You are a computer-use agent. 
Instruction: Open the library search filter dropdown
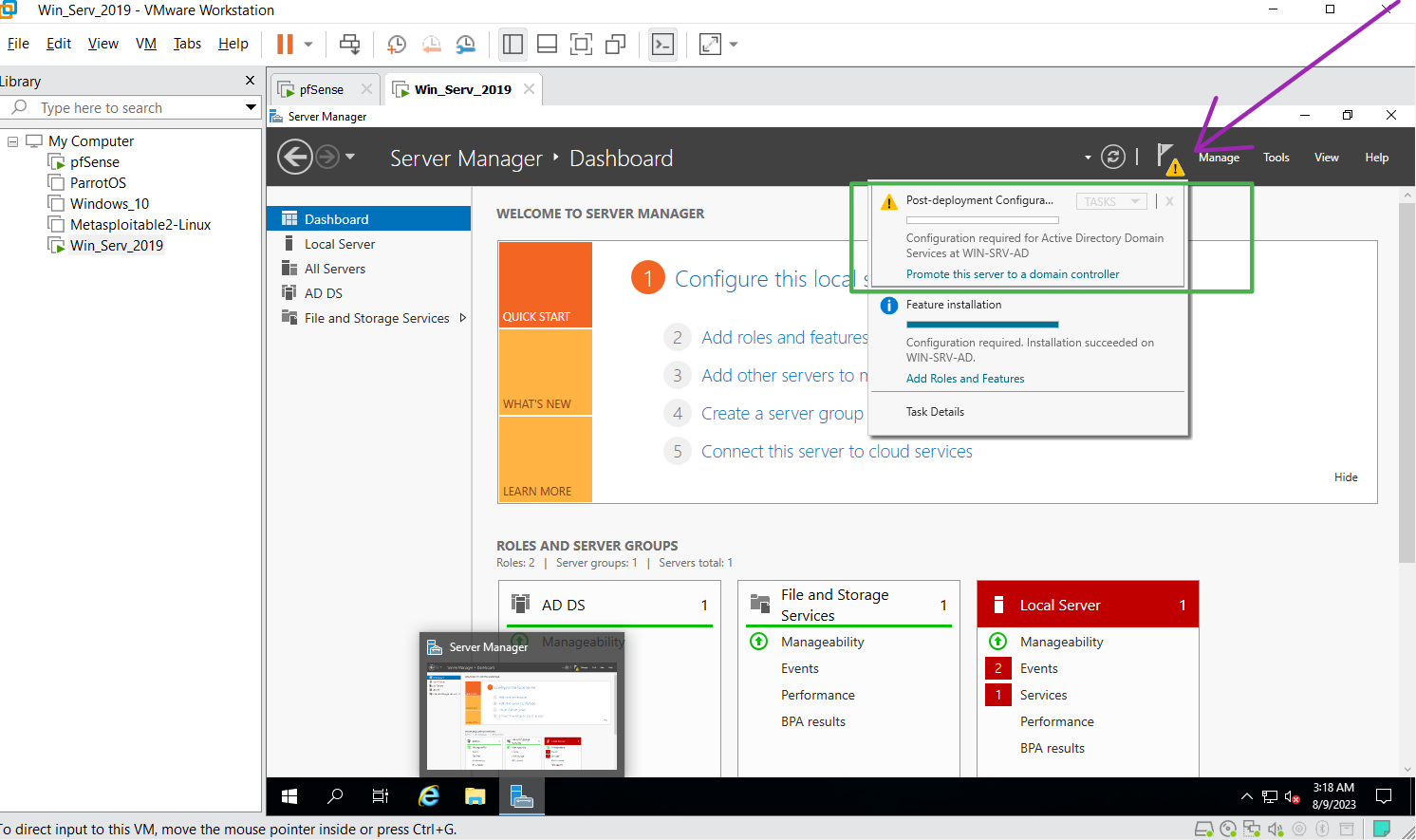252,107
